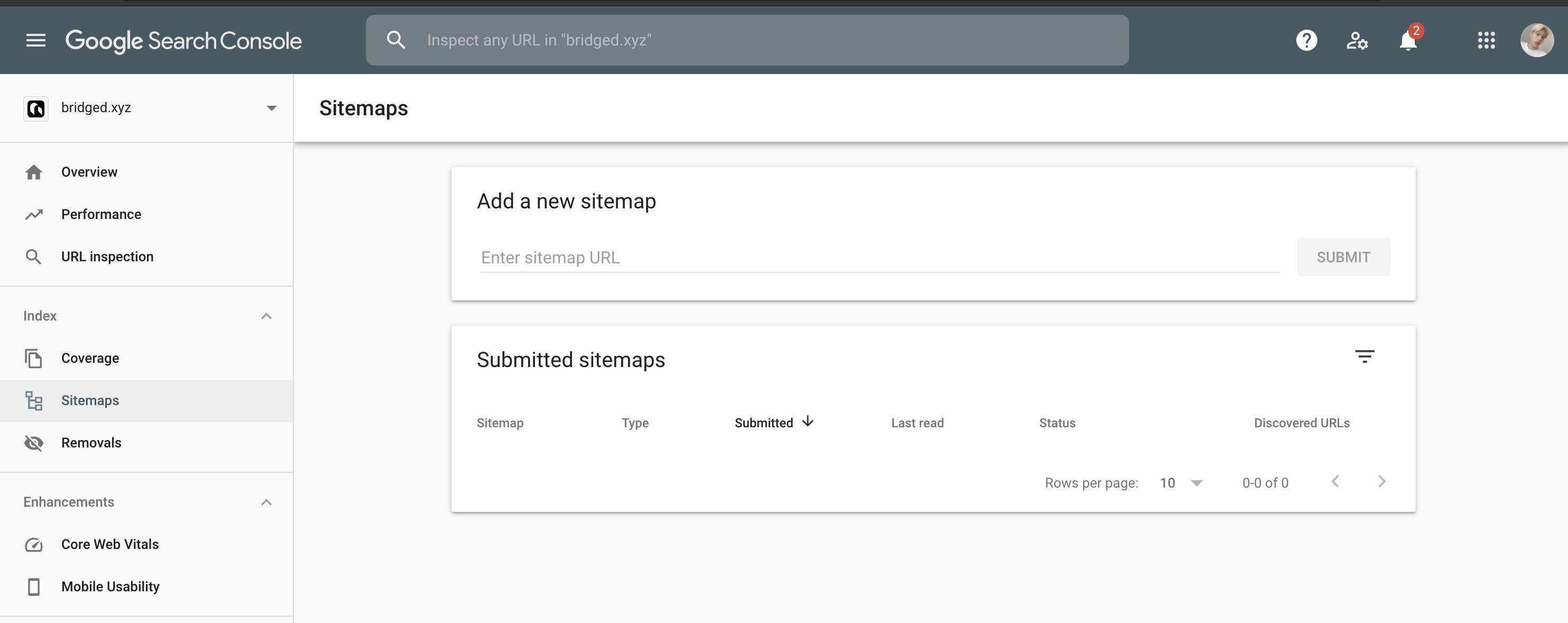Screen dimensions: 1568x623
Task: Open the Removals tool
Action: (91, 443)
